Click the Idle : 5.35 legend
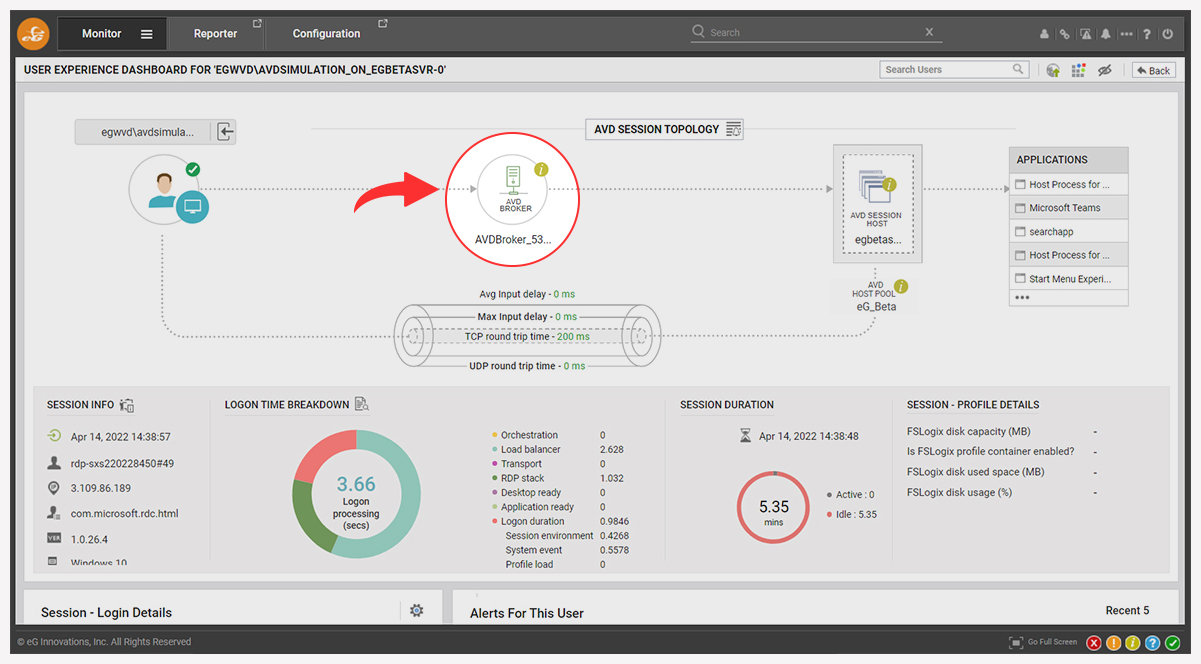The image size is (1201, 664). pos(852,514)
